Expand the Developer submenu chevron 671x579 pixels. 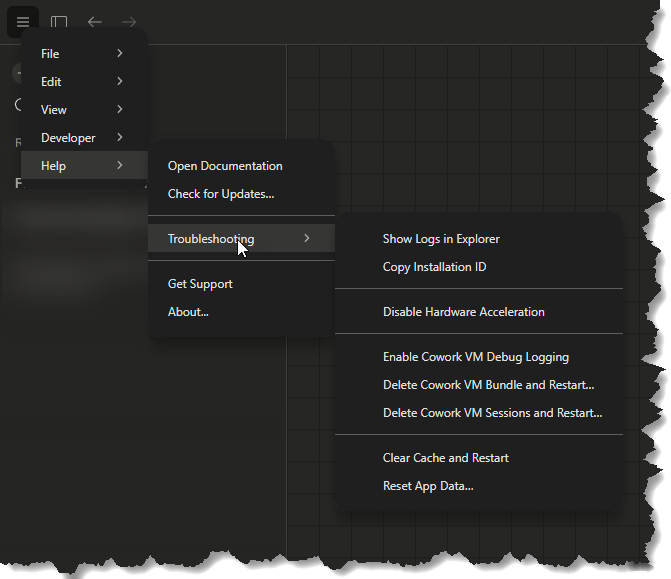click(120, 137)
